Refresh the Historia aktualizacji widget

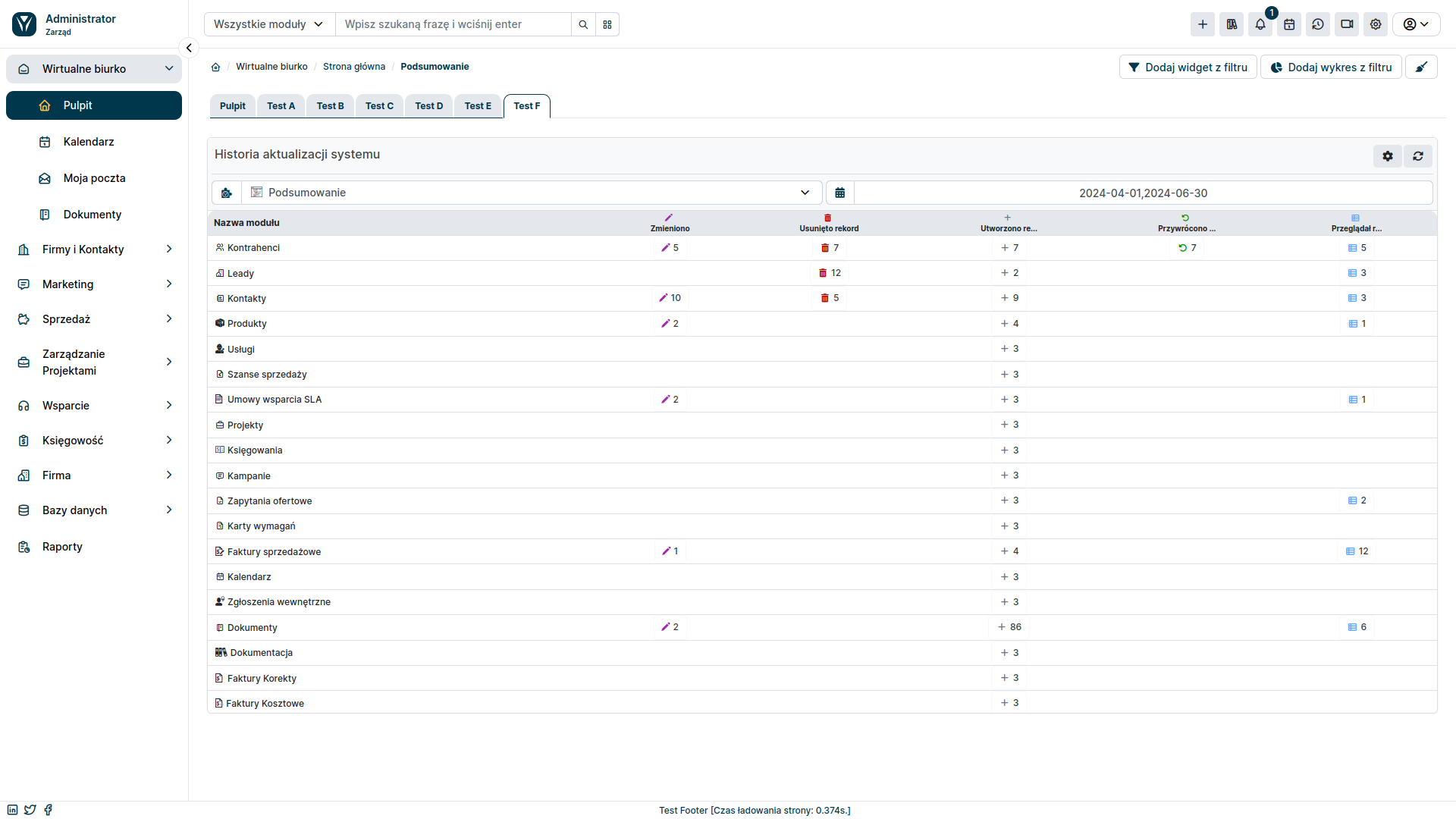[1418, 156]
